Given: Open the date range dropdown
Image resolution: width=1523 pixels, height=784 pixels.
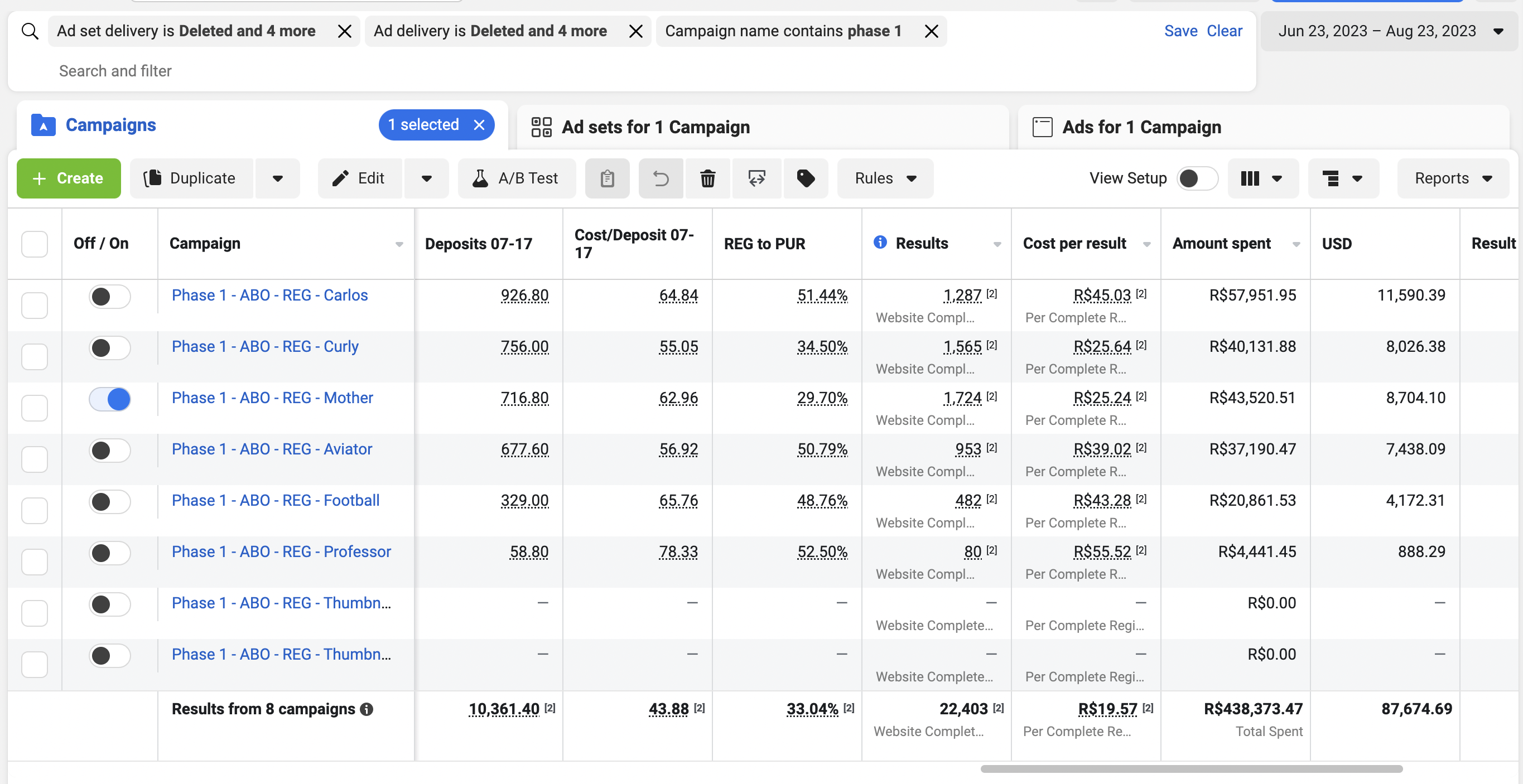Looking at the screenshot, I should [x=1388, y=31].
